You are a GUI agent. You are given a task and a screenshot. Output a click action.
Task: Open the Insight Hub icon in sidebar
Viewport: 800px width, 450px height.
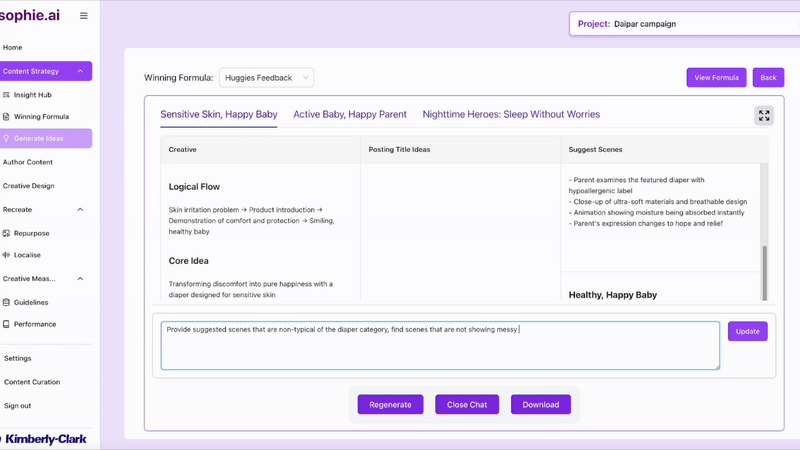tap(6, 95)
